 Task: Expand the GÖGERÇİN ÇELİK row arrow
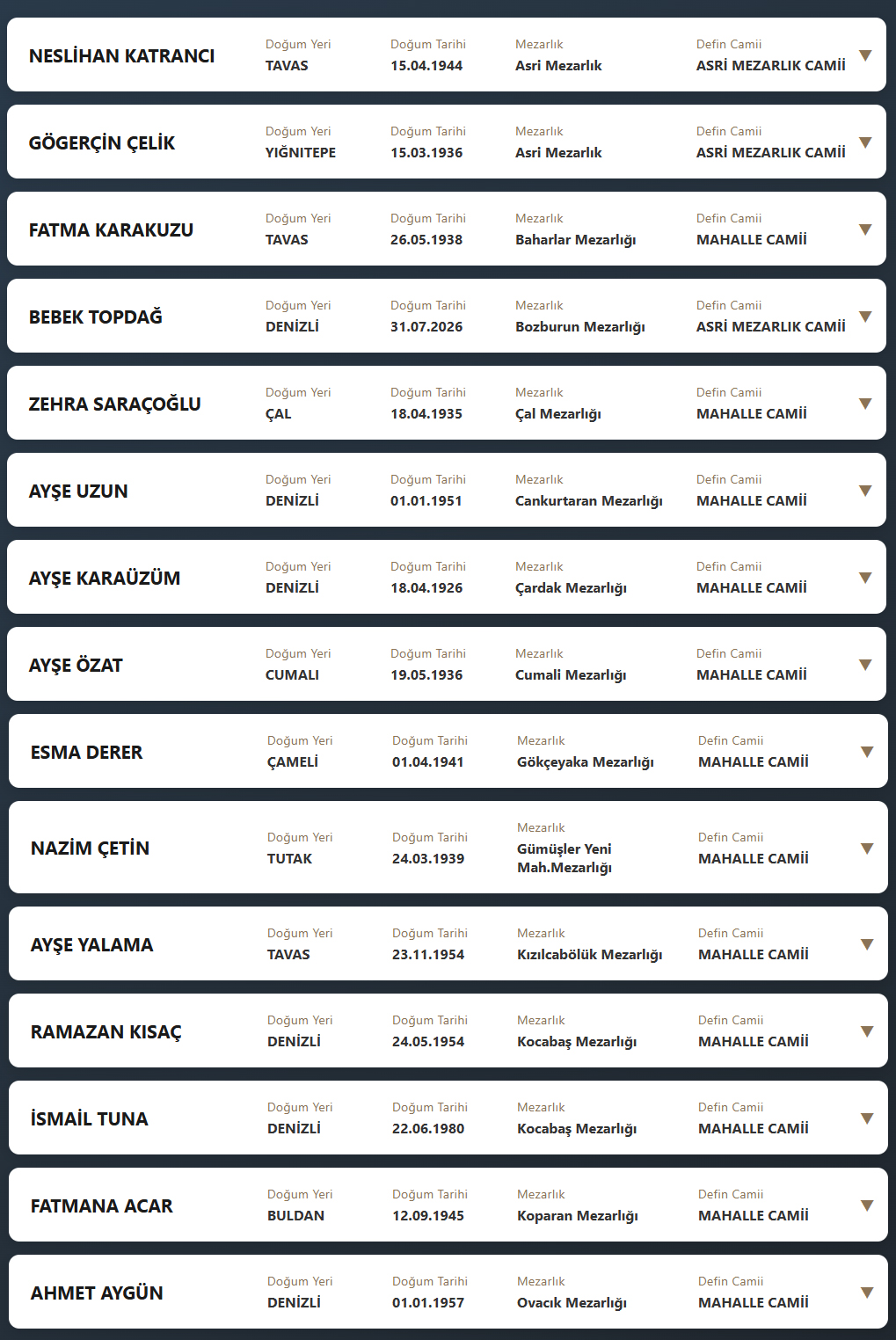pyautogui.click(x=865, y=142)
